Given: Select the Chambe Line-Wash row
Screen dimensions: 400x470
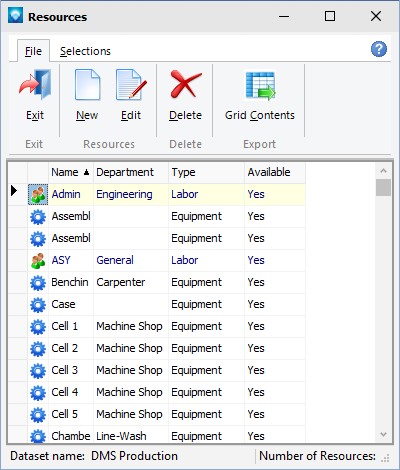Looking at the screenshot, I should [x=157, y=435].
